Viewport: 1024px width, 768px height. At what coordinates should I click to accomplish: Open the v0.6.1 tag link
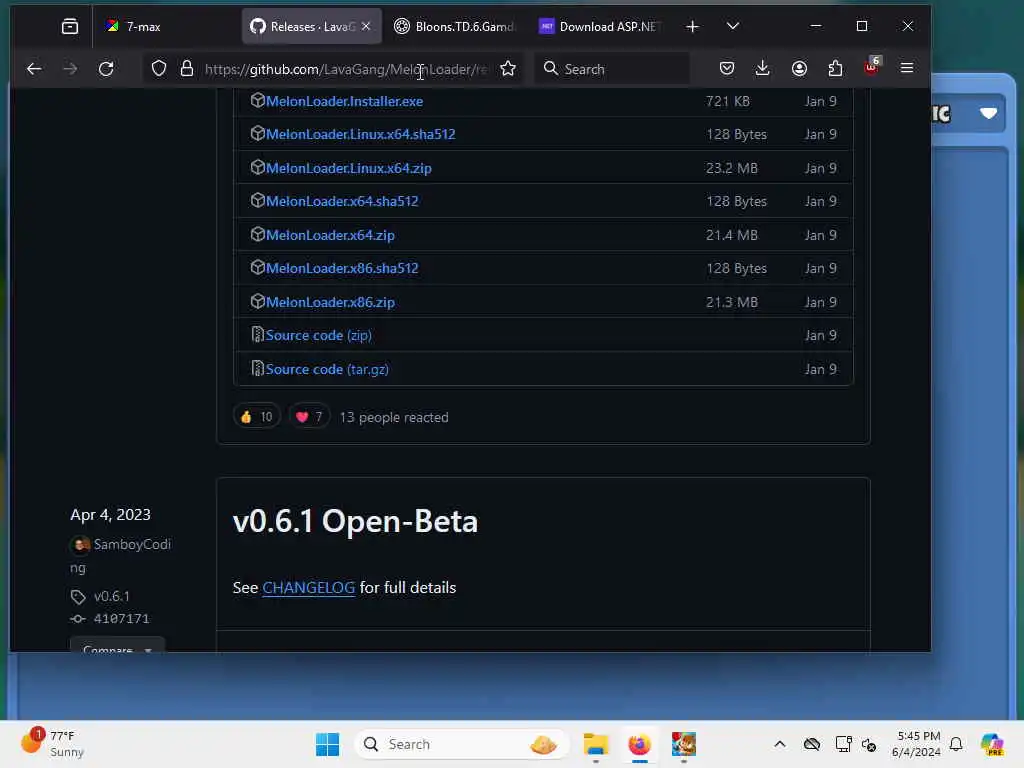point(112,596)
